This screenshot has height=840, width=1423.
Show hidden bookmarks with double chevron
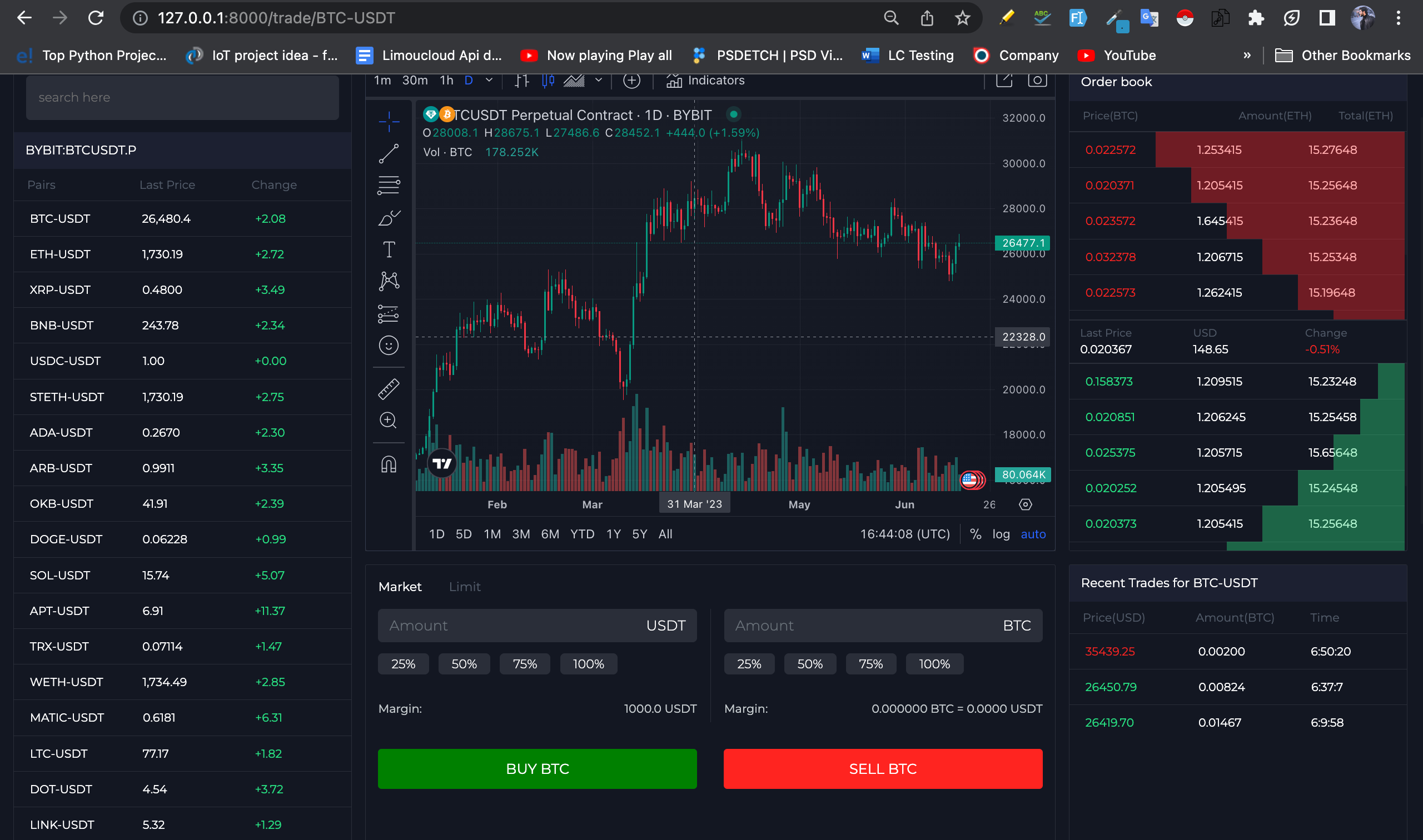1246,56
